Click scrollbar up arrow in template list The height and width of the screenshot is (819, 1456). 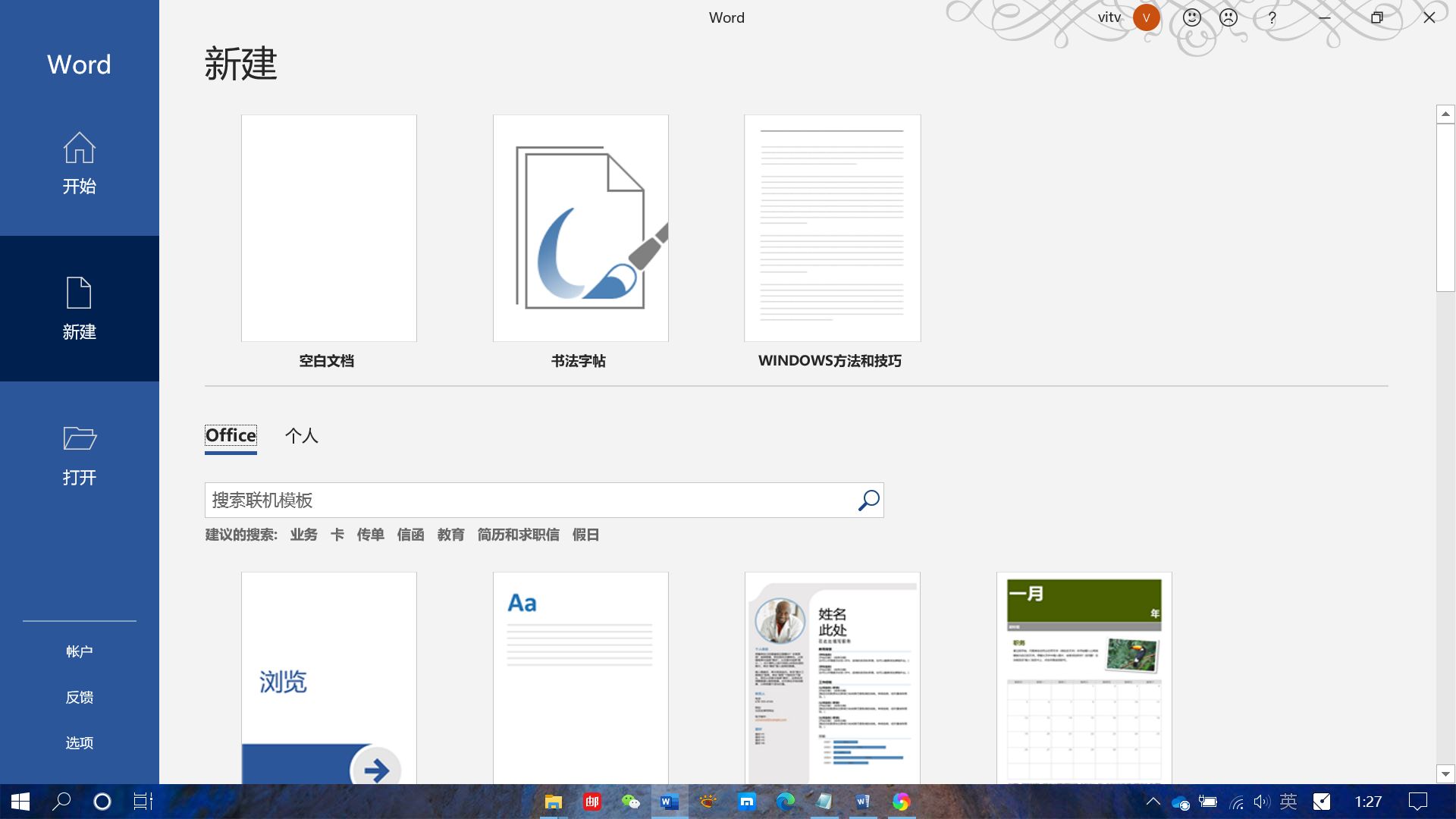tap(1445, 115)
